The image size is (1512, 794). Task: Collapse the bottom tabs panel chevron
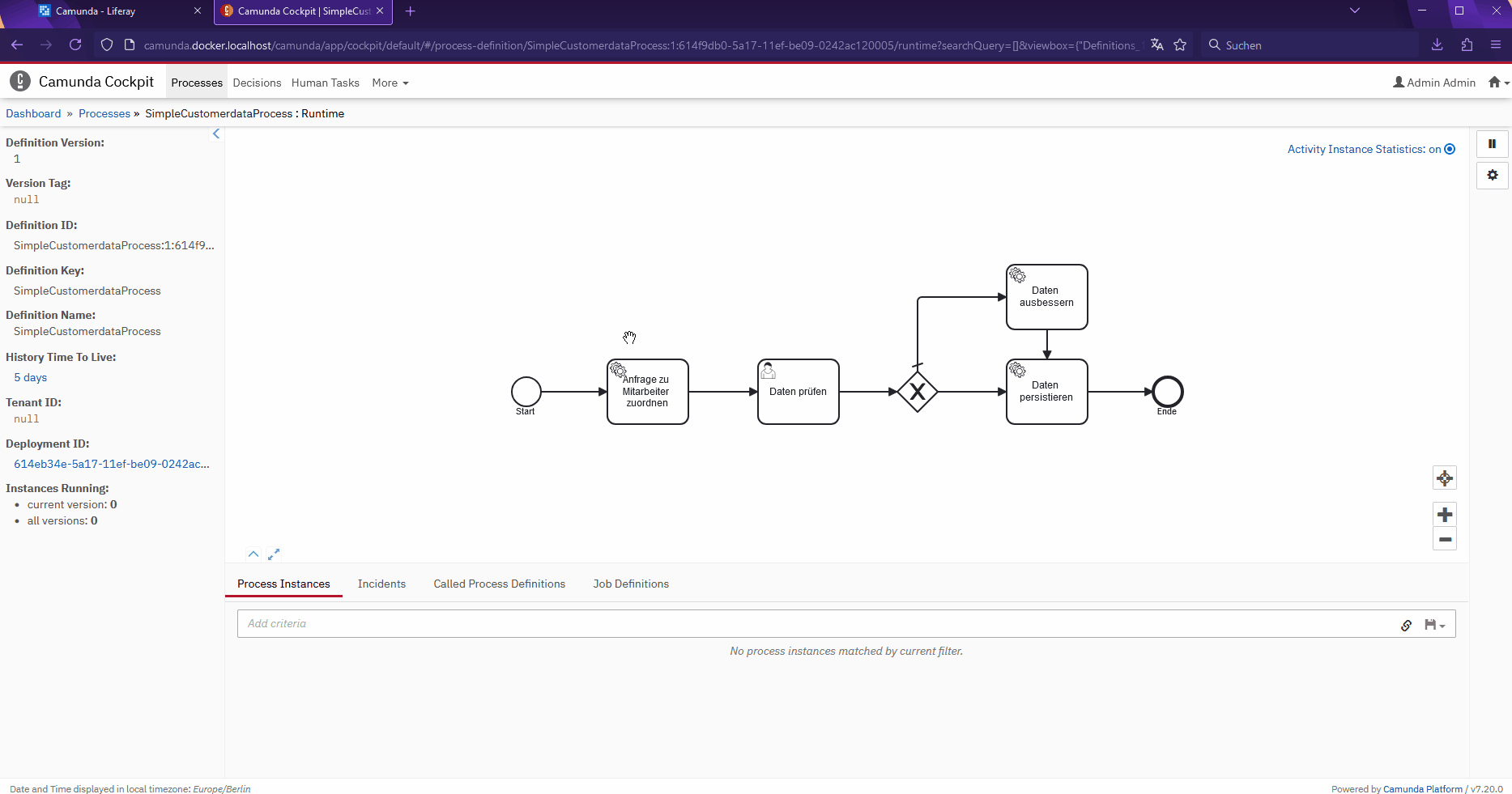253,554
